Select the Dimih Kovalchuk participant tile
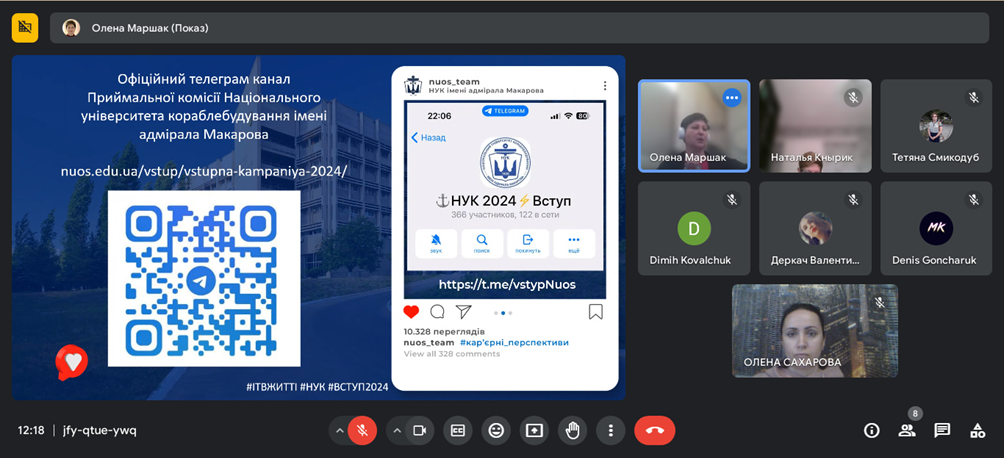Image resolution: width=1004 pixels, height=458 pixels. pyautogui.click(x=694, y=228)
